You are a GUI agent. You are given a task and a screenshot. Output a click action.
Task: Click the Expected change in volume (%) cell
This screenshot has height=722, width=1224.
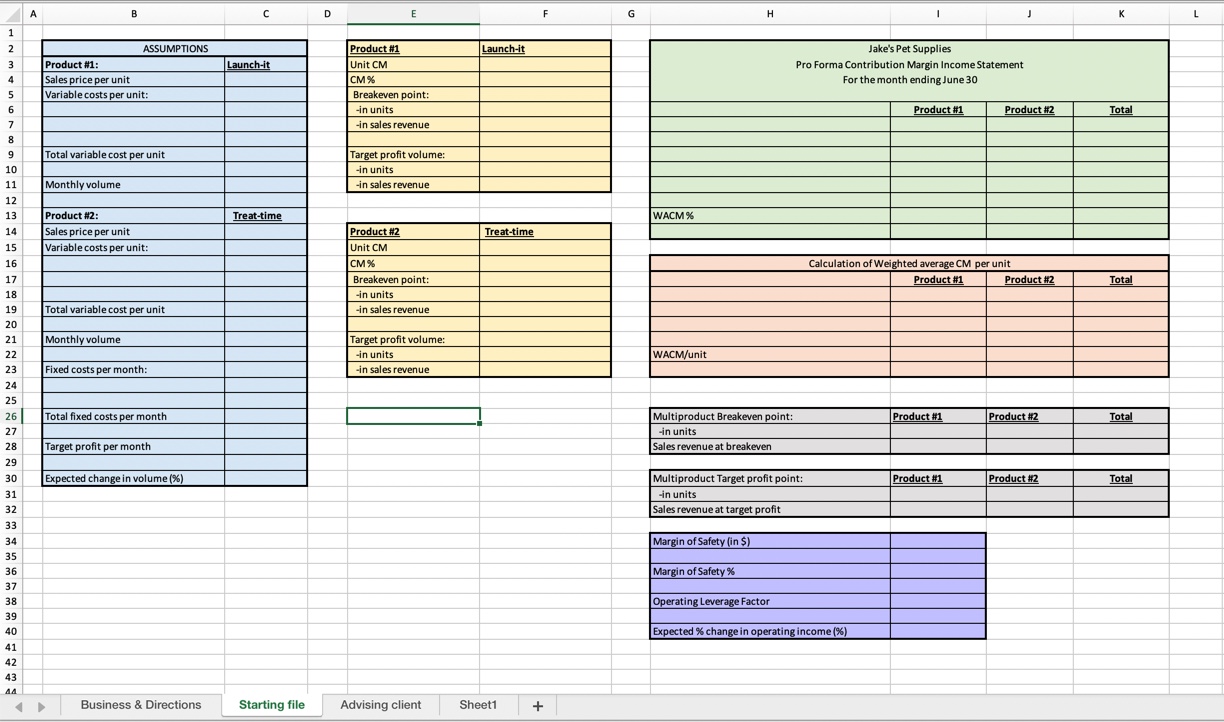pyautogui.click(x=133, y=478)
